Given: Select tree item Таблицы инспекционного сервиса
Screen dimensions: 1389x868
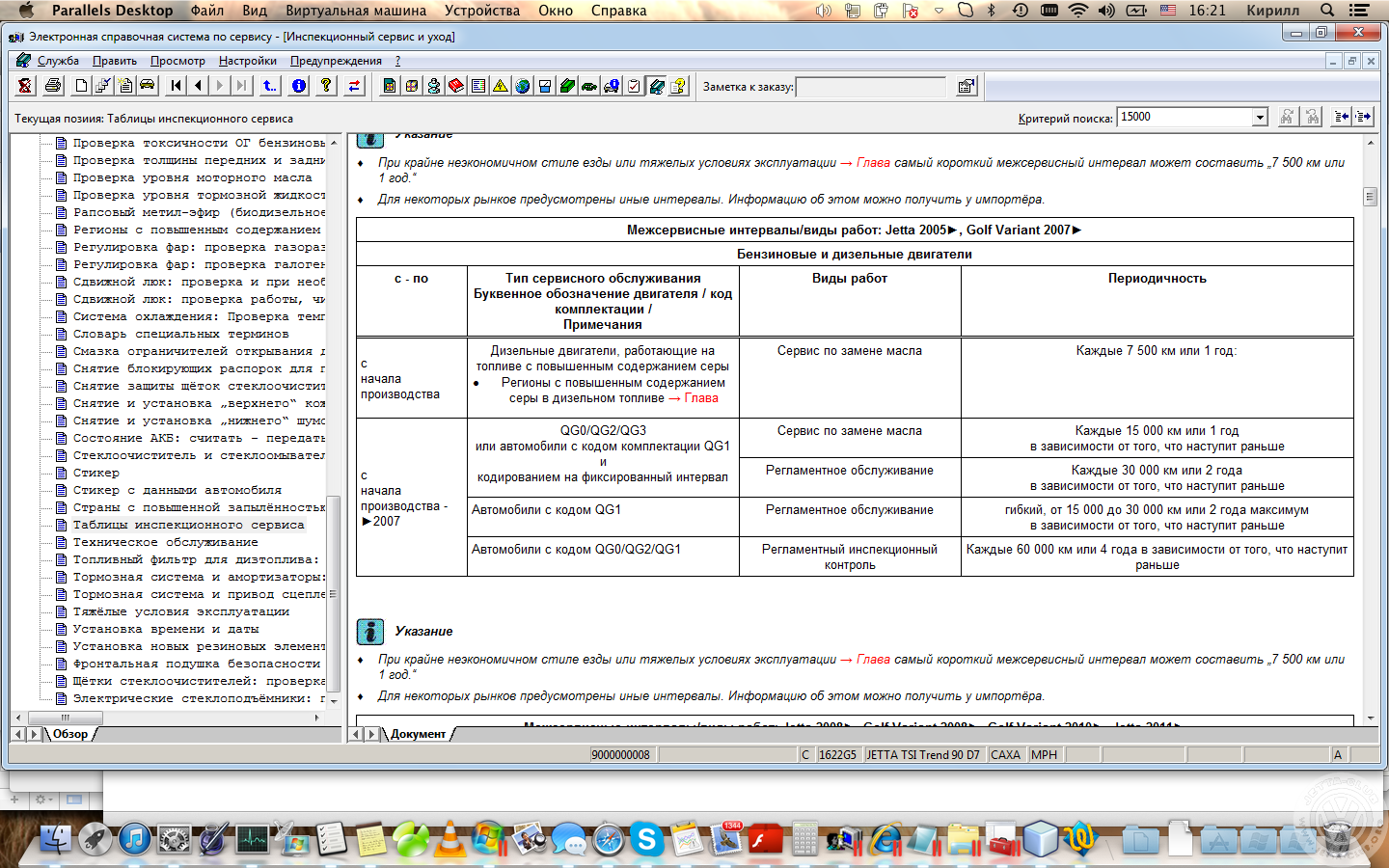Looking at the screenshot, I should click(x=188, y=526).
